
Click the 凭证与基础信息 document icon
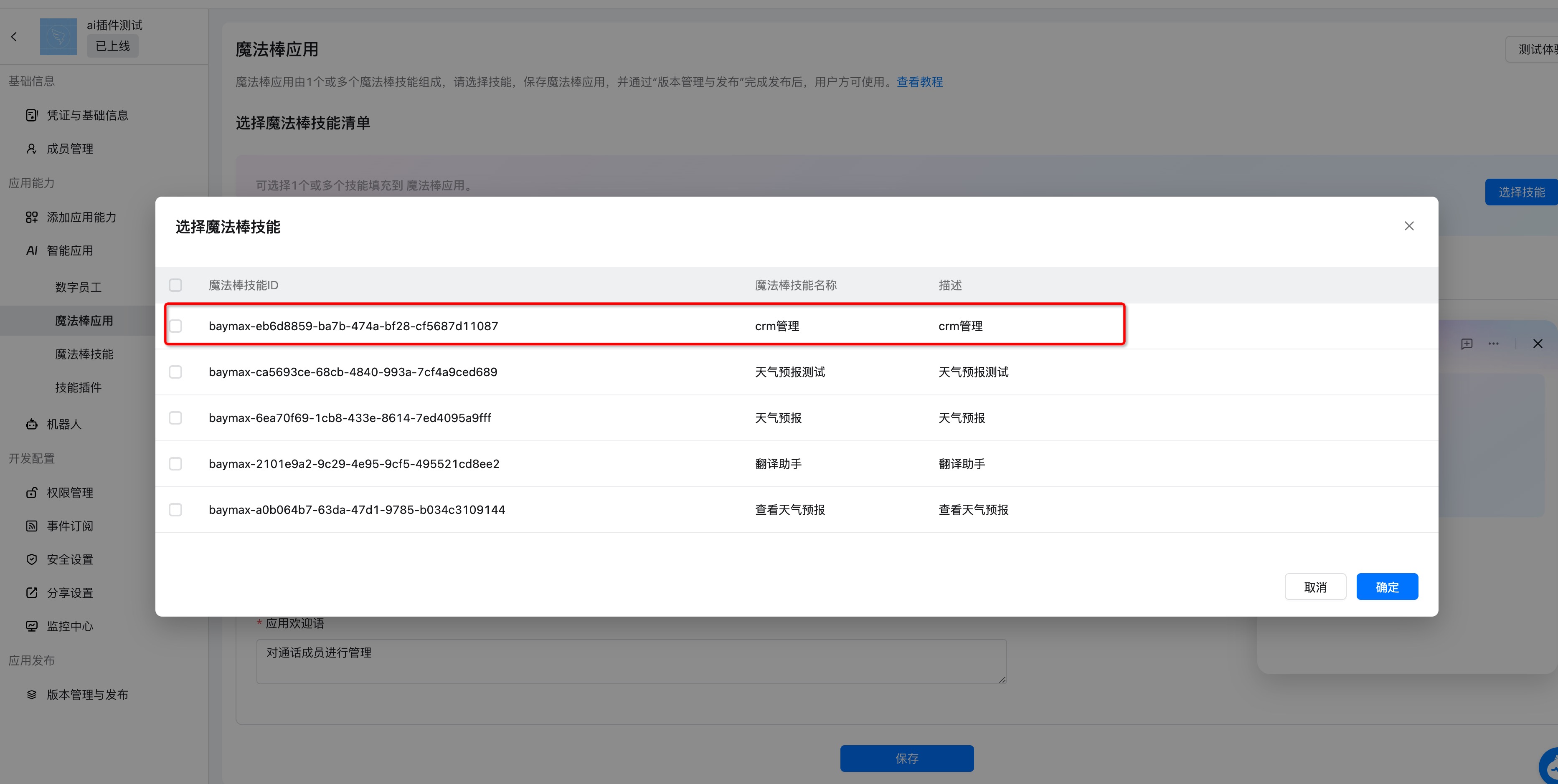point(31,115)
